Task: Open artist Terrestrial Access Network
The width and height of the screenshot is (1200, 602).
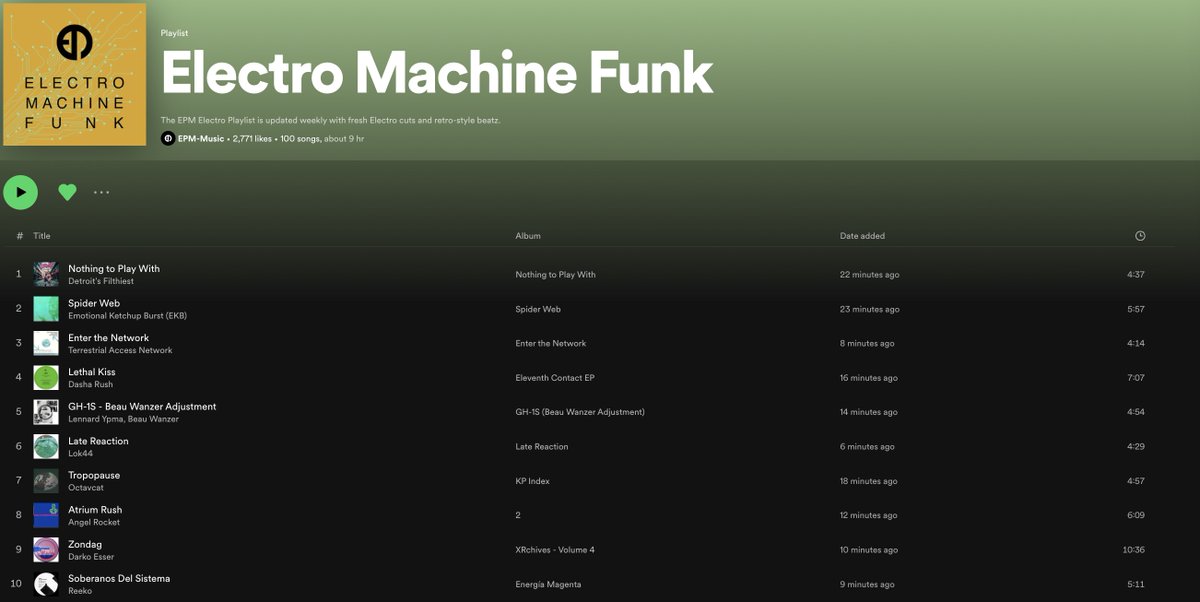Action: point(120,351)
